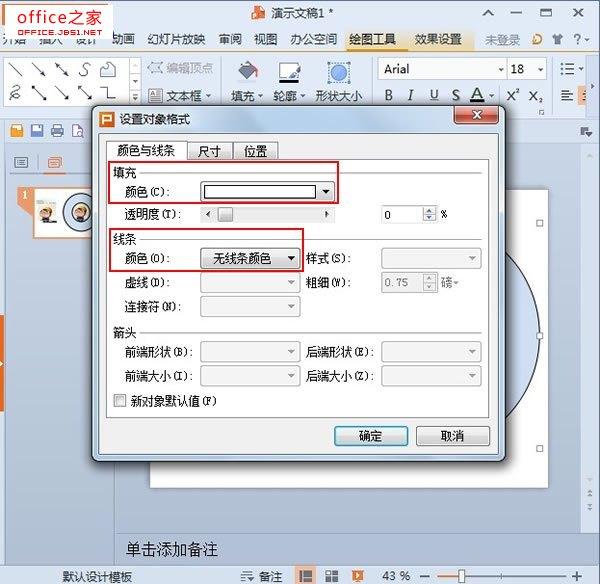The width and height of the screenshot is (600, 584).
Task: Click the 形状大小 shape size icon
Action: point(338,74)
